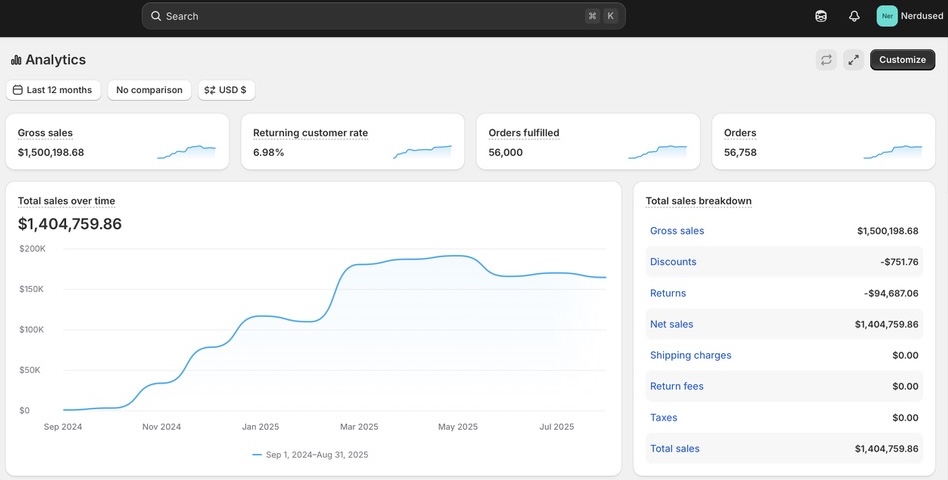Click the fullscreen expand arrows icon
This screenshot has width=948, height=480.
click(x=853, y=60)
